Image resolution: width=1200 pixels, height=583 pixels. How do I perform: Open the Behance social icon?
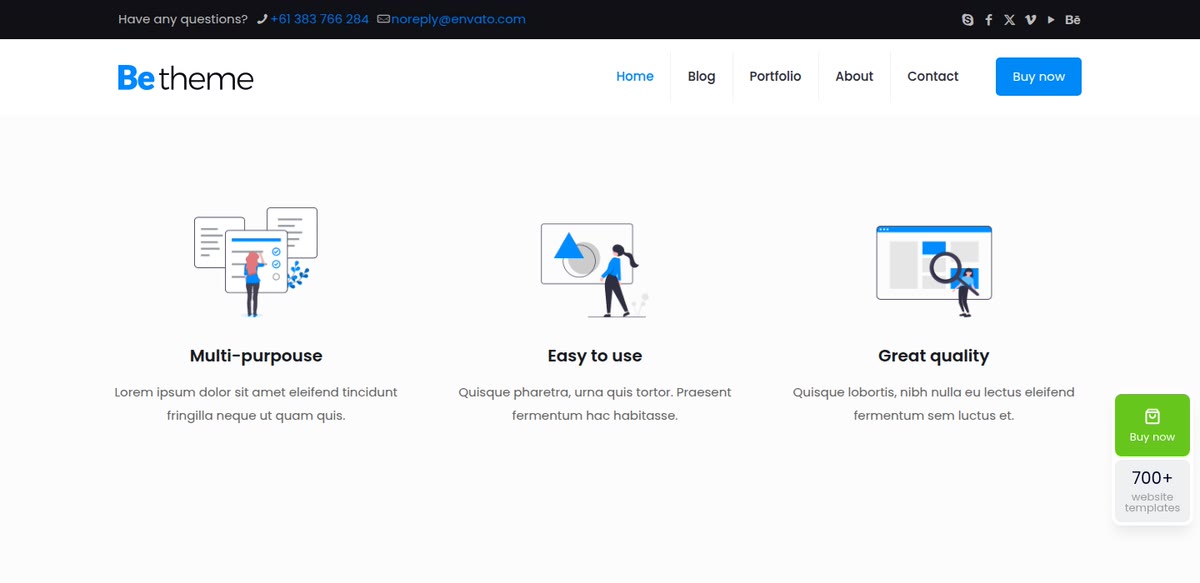pyautogui.click(x=1073, y=20)
